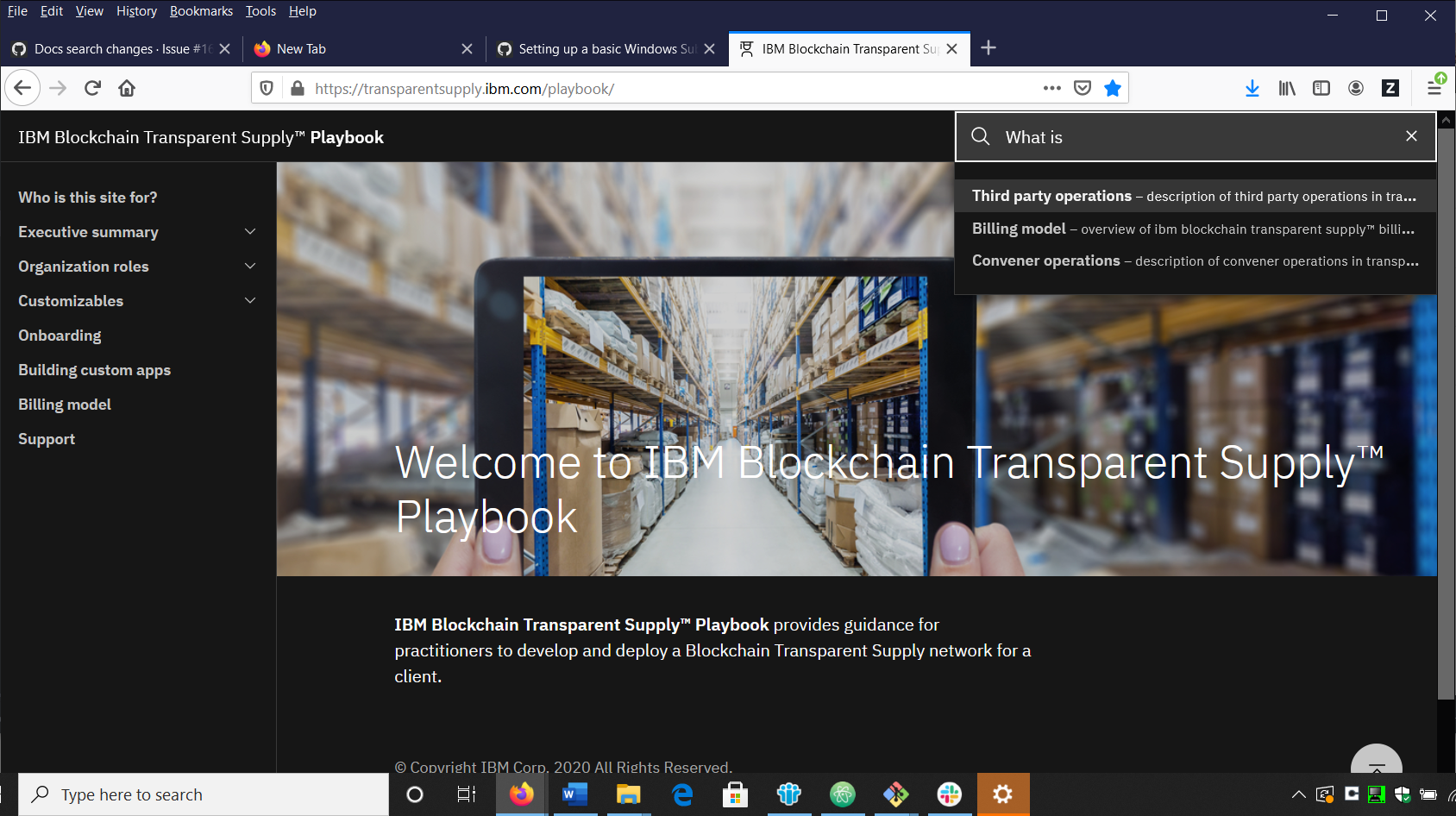Reload the current page
This screenshot has width=1456, height=816.
pos(93,88)
